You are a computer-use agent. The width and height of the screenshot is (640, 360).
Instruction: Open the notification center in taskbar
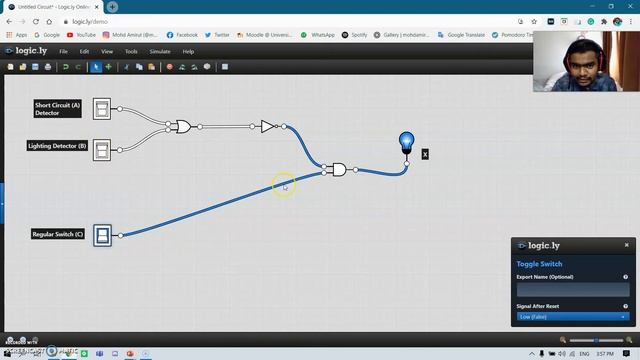(627, 353)
